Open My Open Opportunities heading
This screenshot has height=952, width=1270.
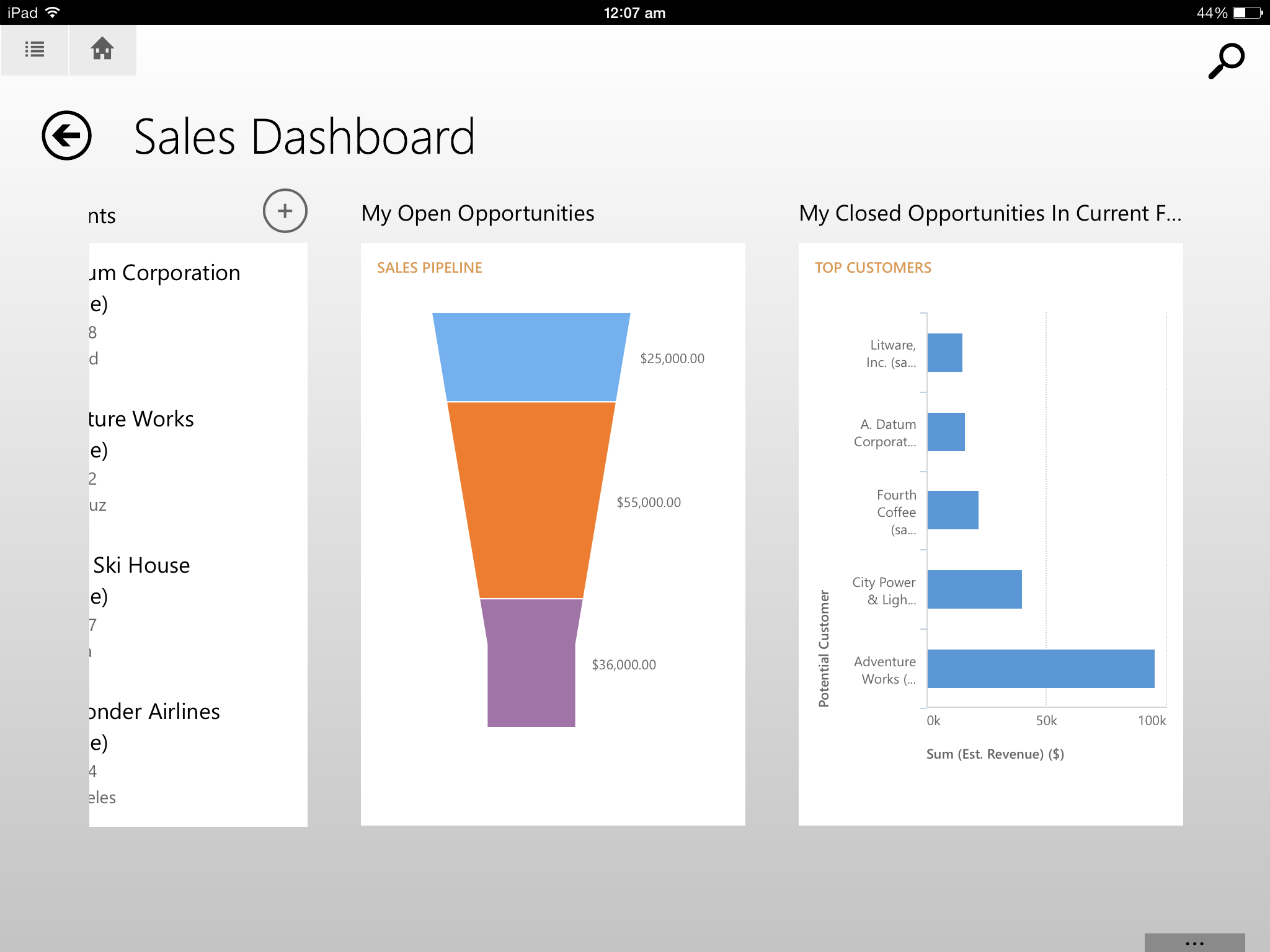(477, 213)
